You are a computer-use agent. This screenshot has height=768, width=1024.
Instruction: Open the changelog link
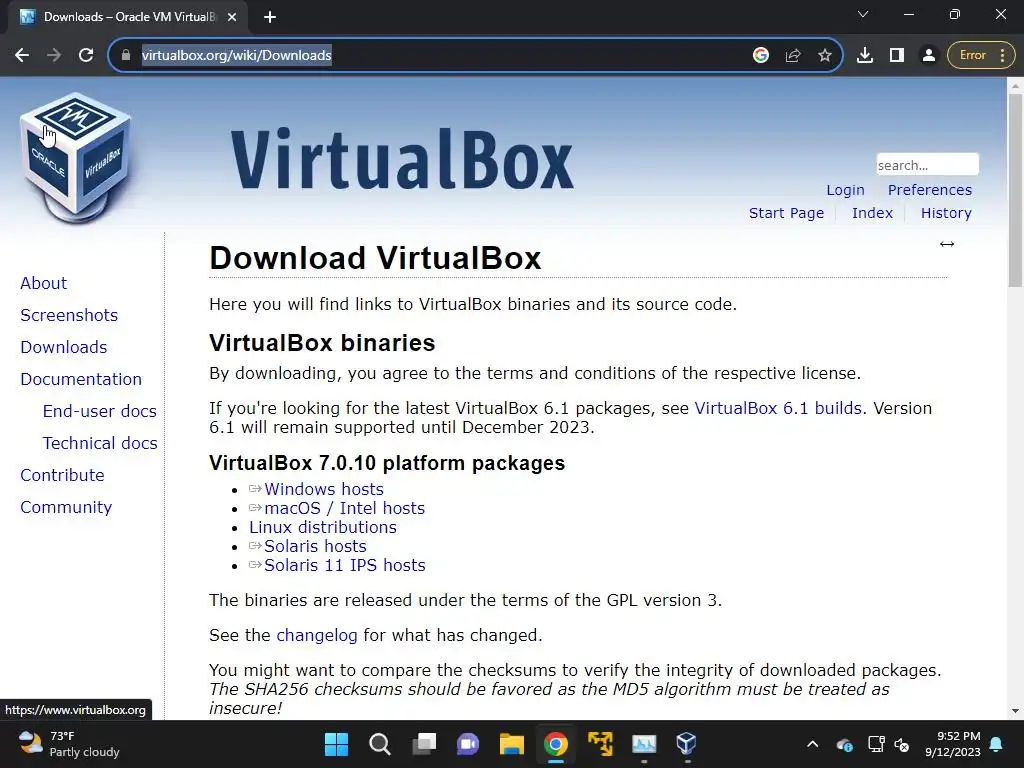(x=317, y=635)
